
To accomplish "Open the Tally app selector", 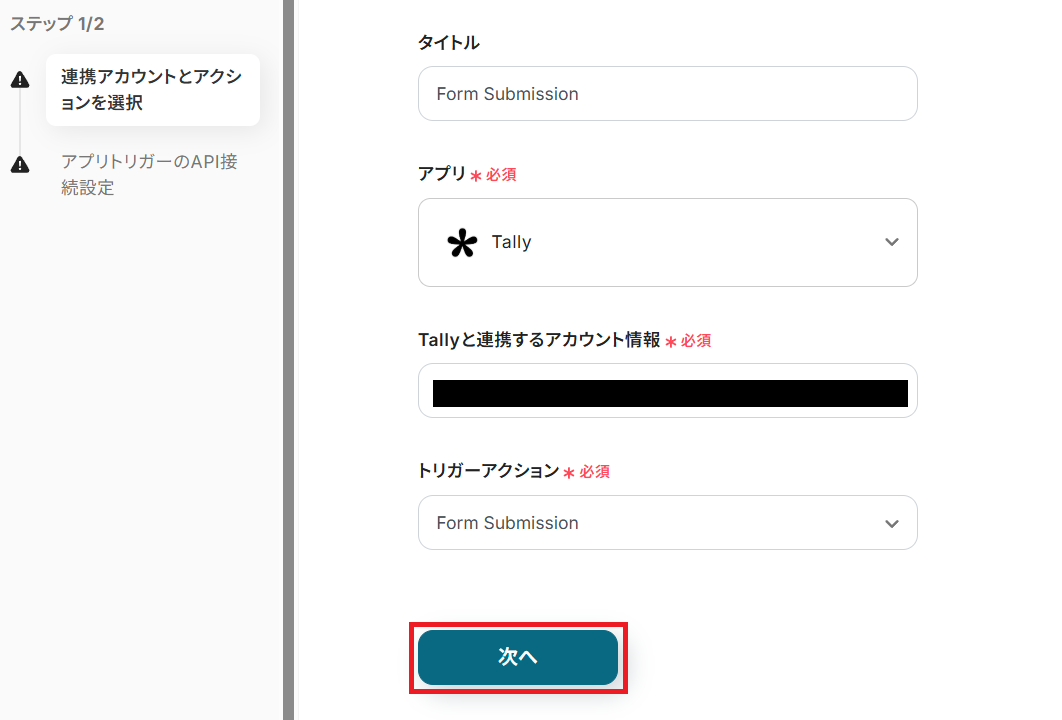I will click(x=667, y=242).
